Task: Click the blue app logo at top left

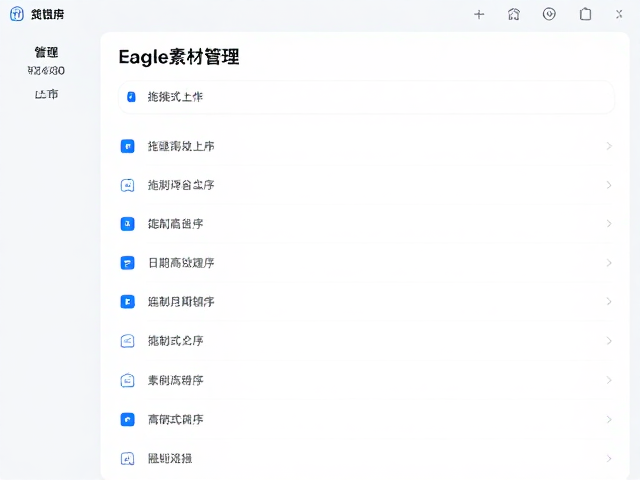Action: [17, 14]
